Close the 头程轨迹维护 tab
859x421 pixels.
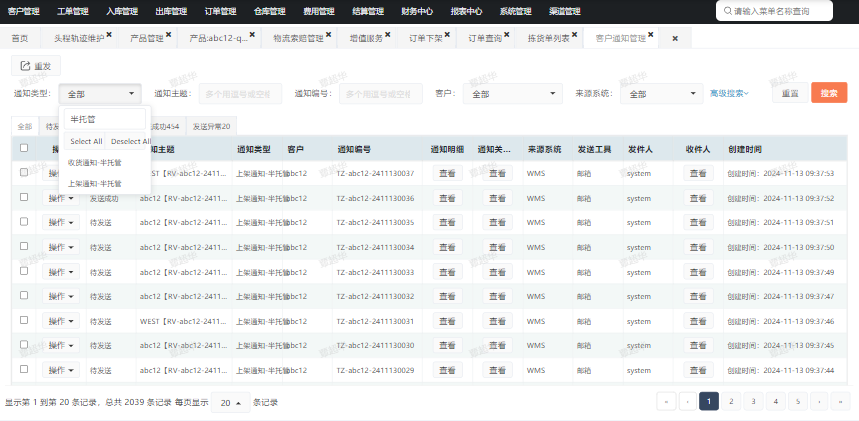coord(109,35)
